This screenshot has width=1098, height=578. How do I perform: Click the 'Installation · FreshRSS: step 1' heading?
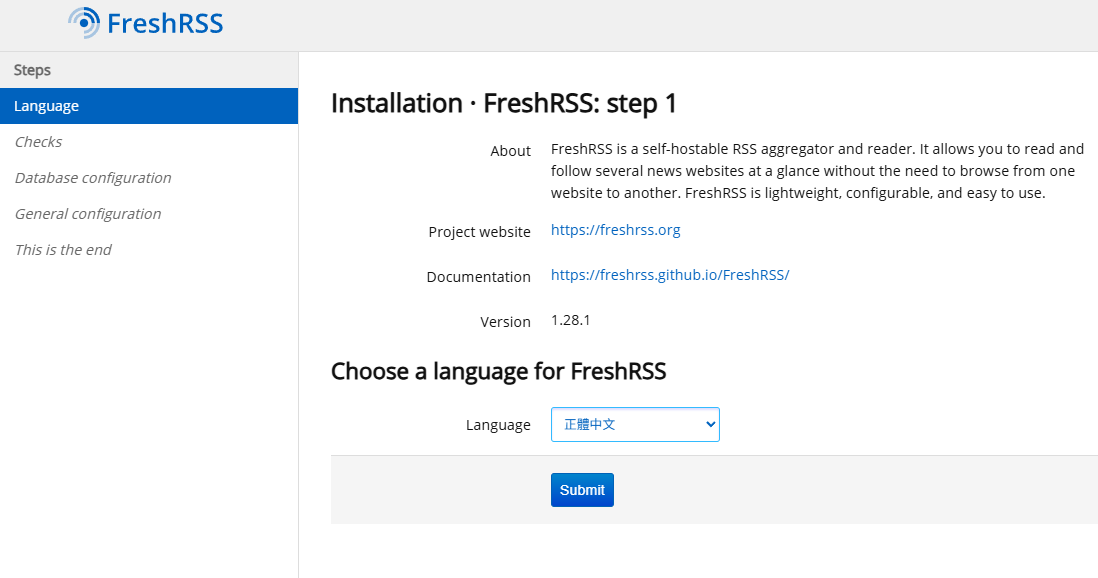(x=504, y=103)
